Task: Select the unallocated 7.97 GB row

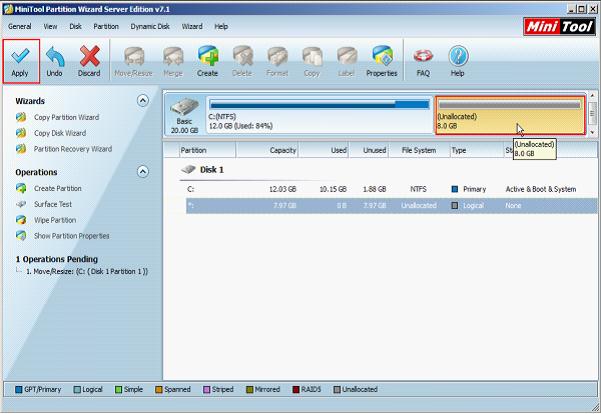Action: pyautogui.click(x=391, y=205)
